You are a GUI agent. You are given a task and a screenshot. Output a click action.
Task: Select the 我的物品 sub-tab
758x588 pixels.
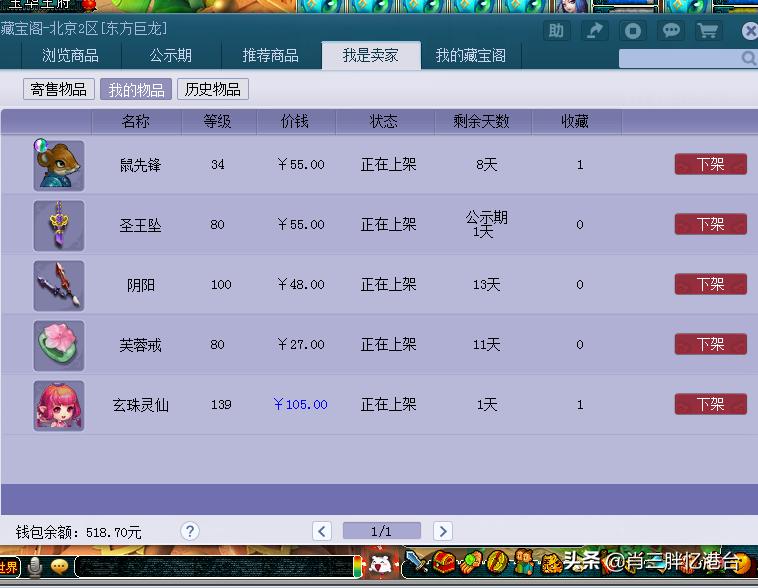pyautogui.click(x=136, y=89)
